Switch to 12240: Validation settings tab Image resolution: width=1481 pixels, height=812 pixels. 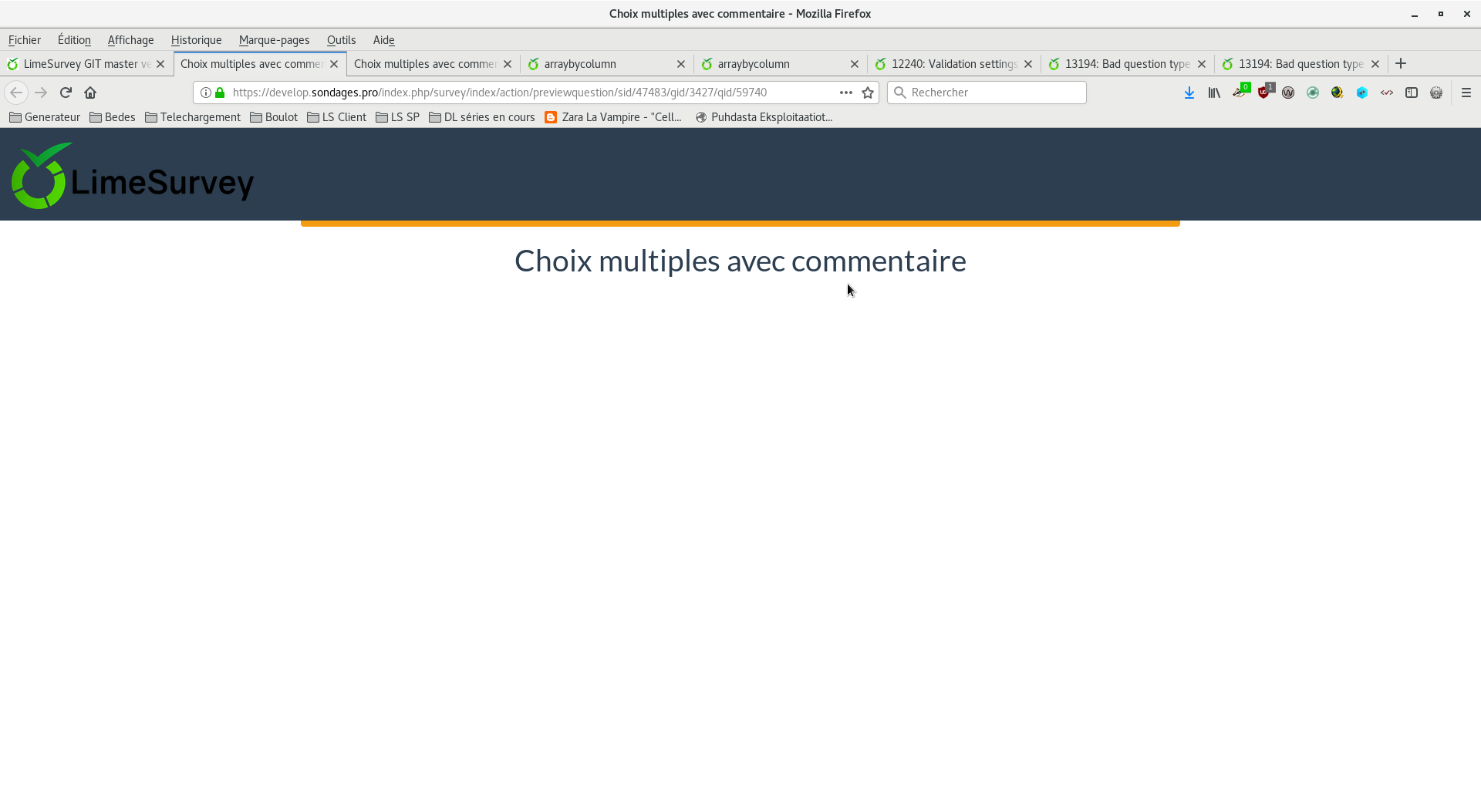(954, 64)
